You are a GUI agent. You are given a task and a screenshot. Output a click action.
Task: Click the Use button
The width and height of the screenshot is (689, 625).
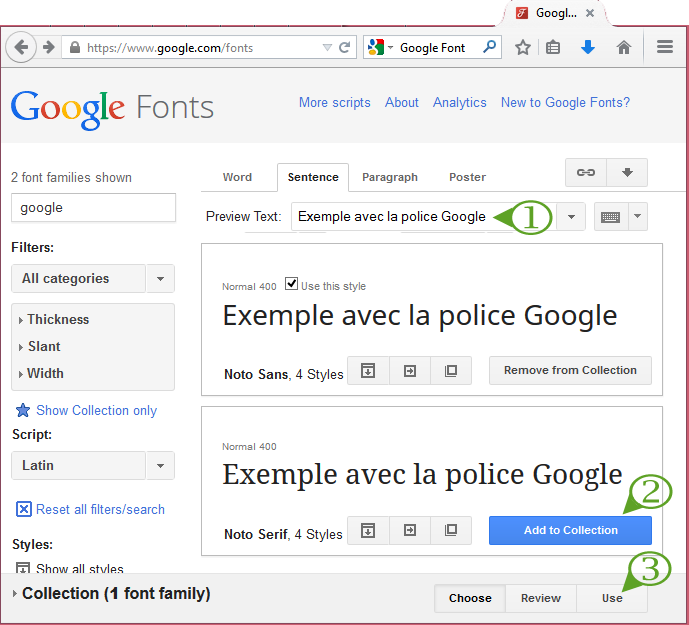(612, 598)
